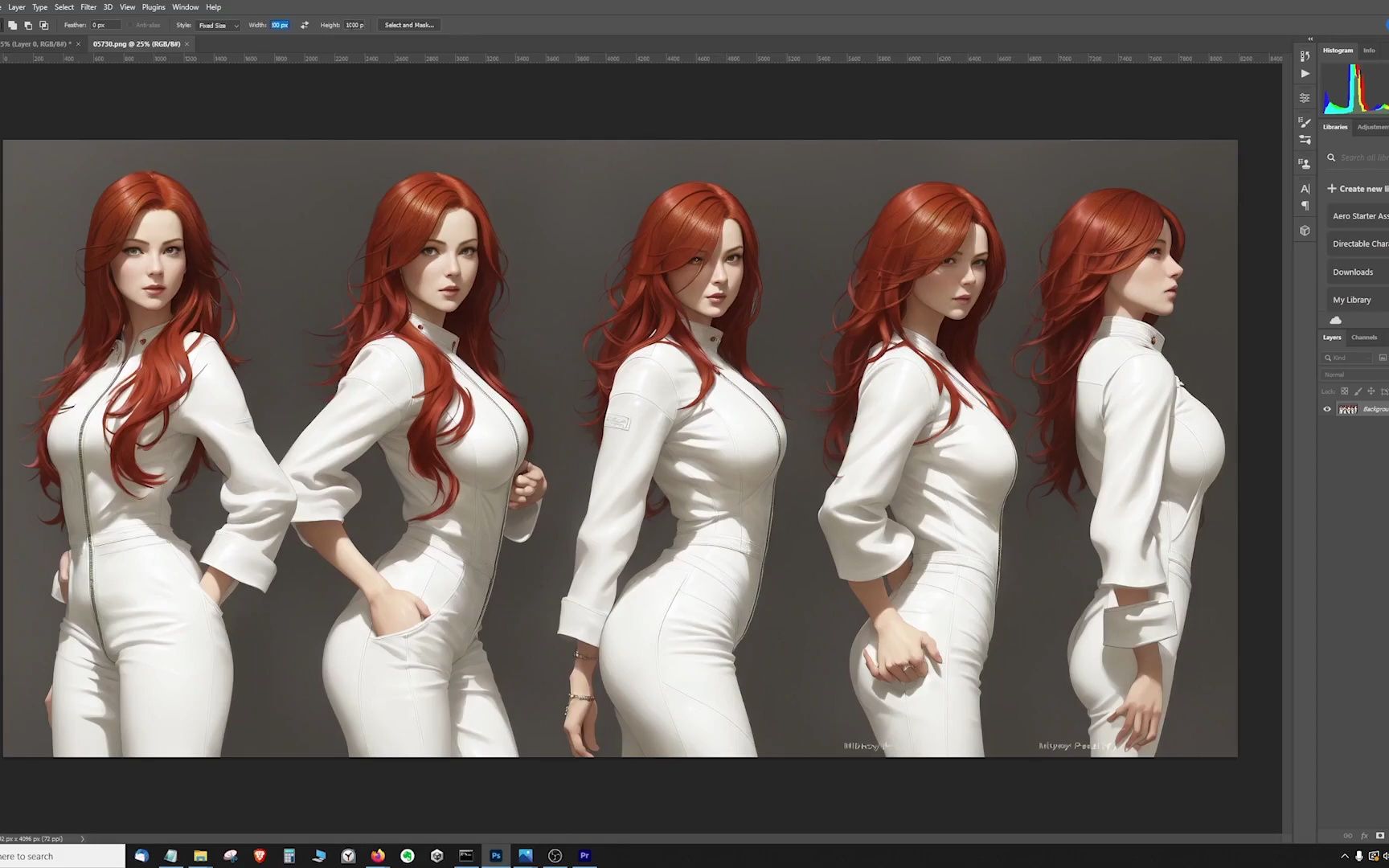Open the Properties sliders panel icon
The width and height of the screenshot is (1389, 868).
tap(1305, 98)
